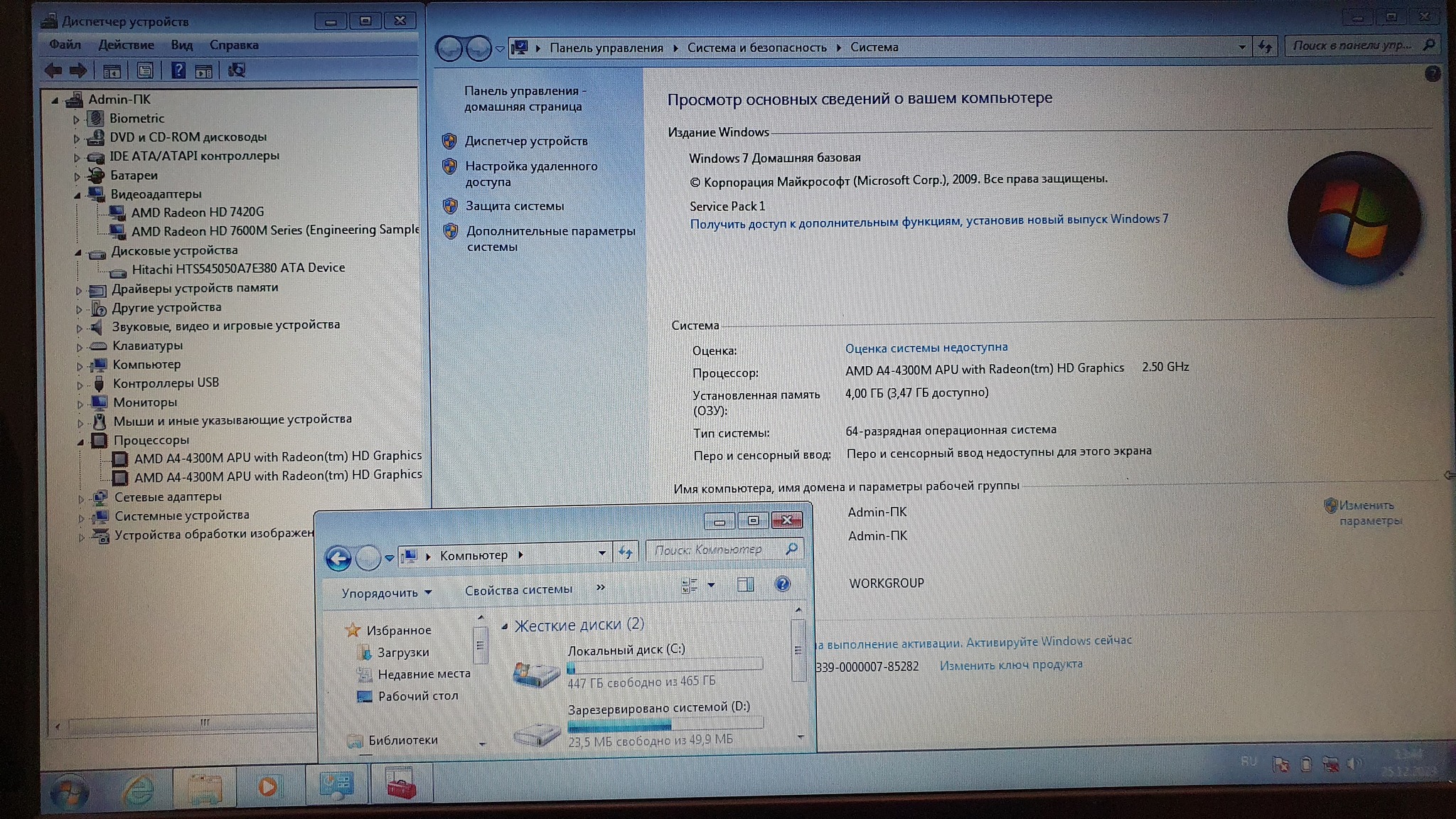Click the back arrow in Device Manager toolbar
The height and width of the screenshot is (819, 1456).
tap(53, 70)
